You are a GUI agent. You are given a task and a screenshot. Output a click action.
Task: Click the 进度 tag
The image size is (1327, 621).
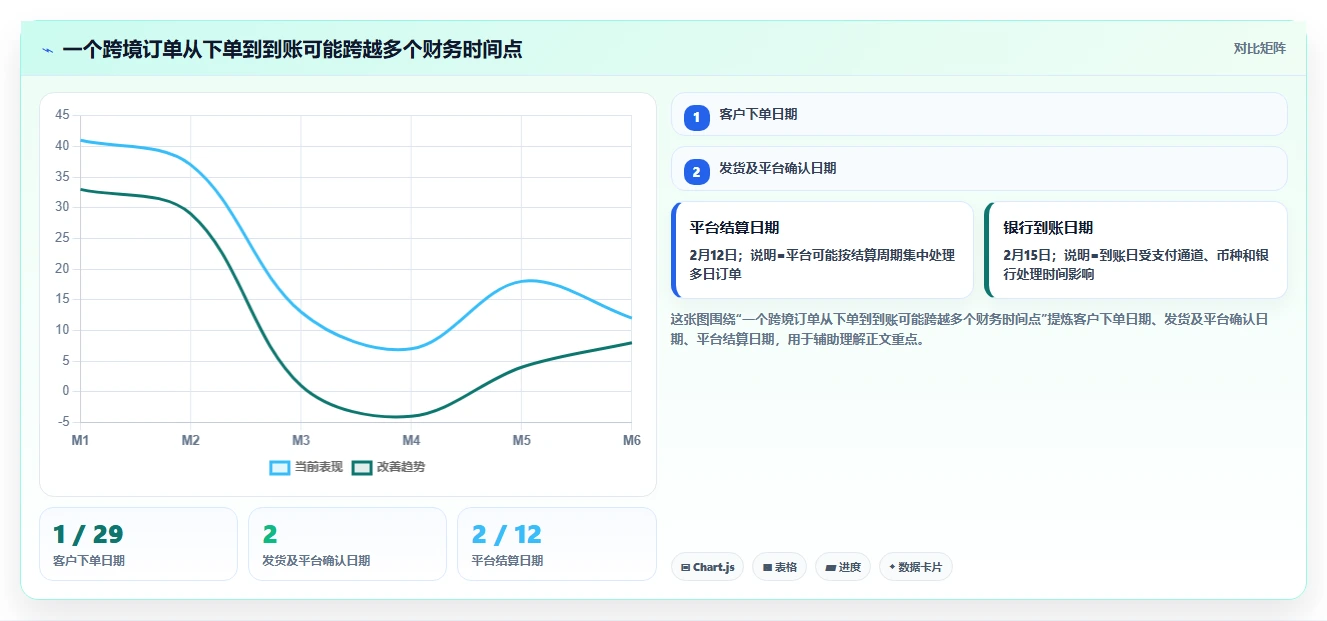[843, 567]
